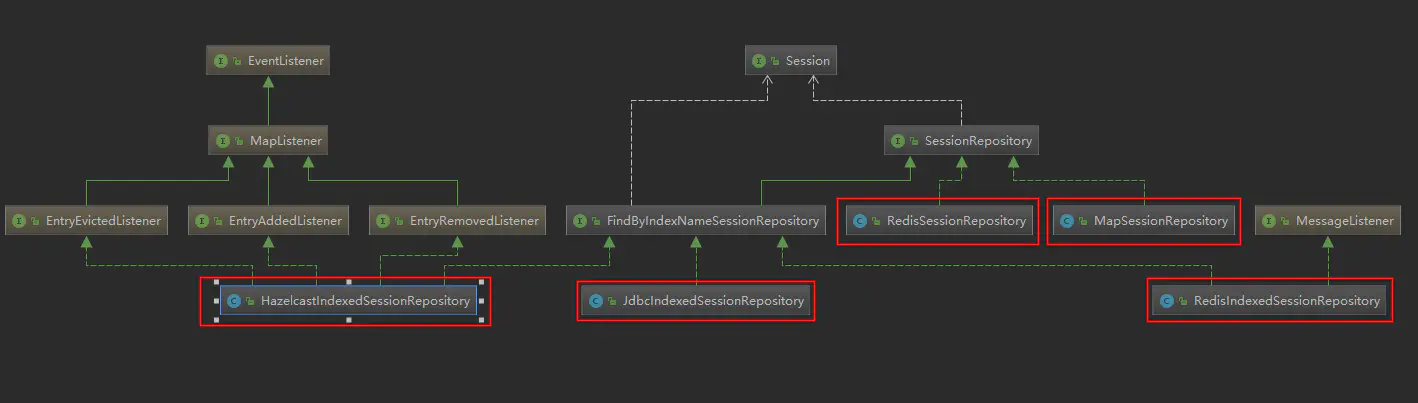Screen dimensions: 1418x403
Task: Click the interface icon of Session
Action: click(760, 61)
